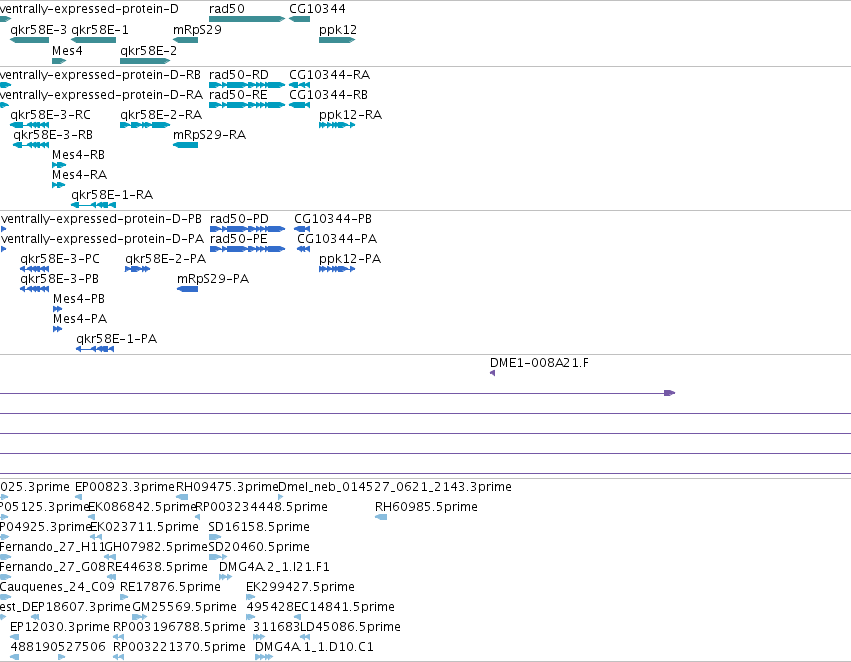
Task: Click Mes4-PB protein label
Action: coord(79,298)
